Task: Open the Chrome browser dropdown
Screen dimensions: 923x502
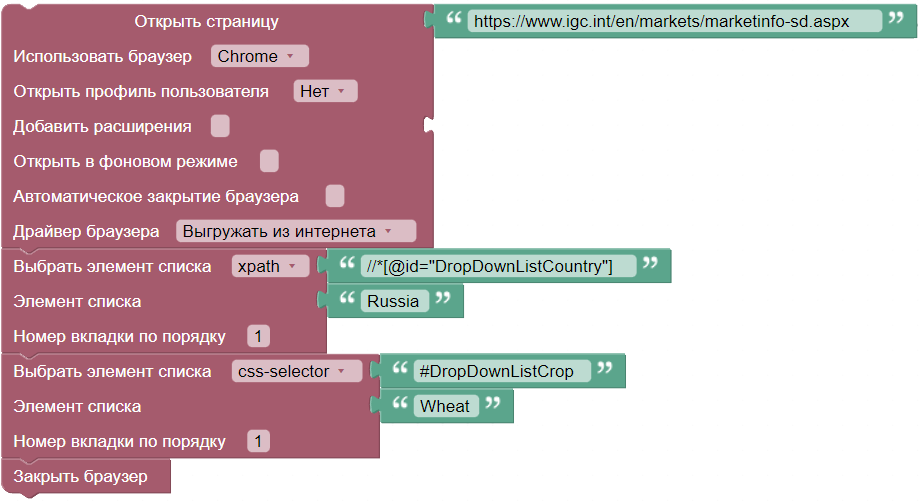Action: (x=260, y=56)
